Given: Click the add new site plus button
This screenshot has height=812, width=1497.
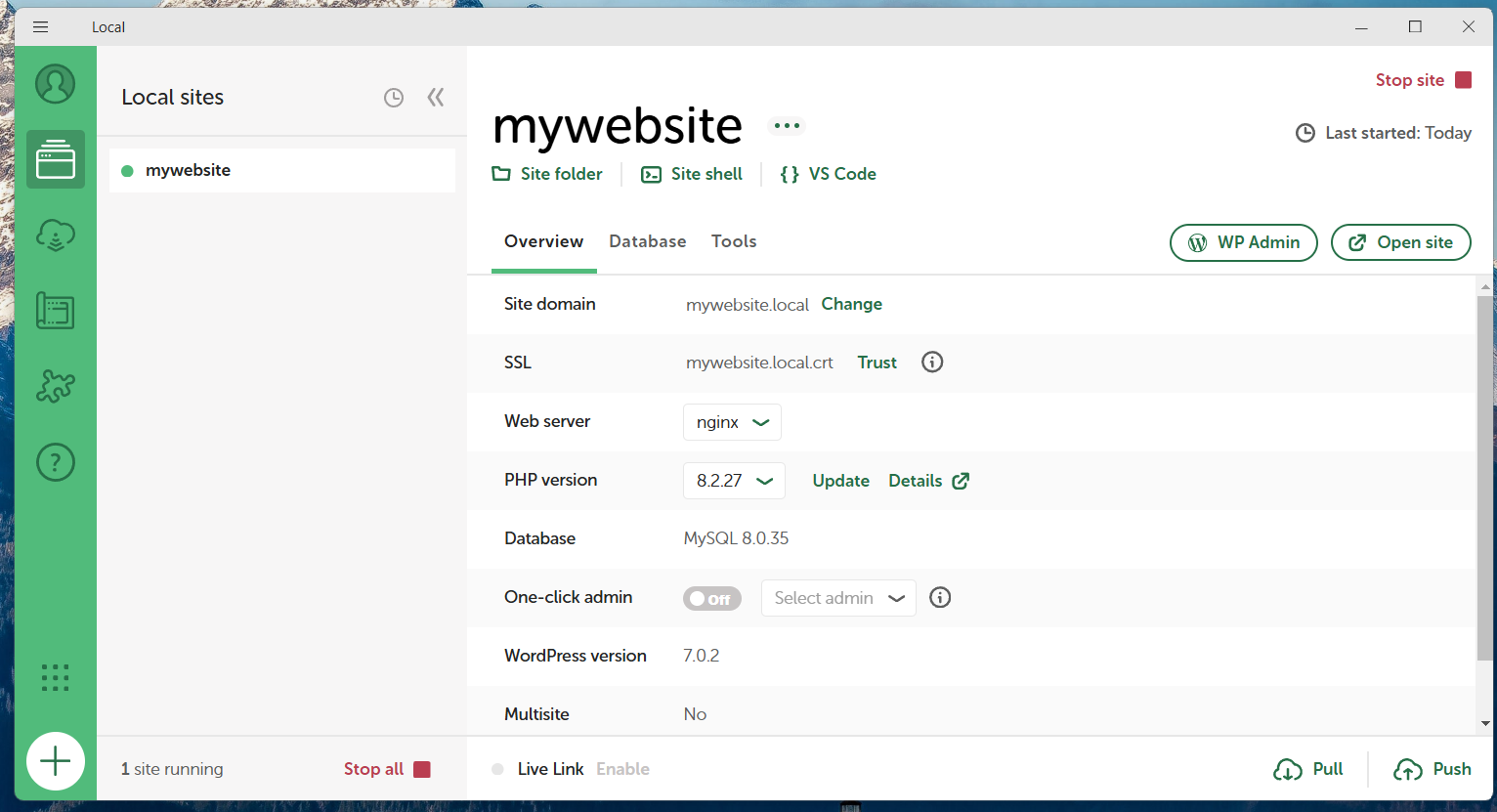Looking at the screenshot, I should (x=56, y=761).
